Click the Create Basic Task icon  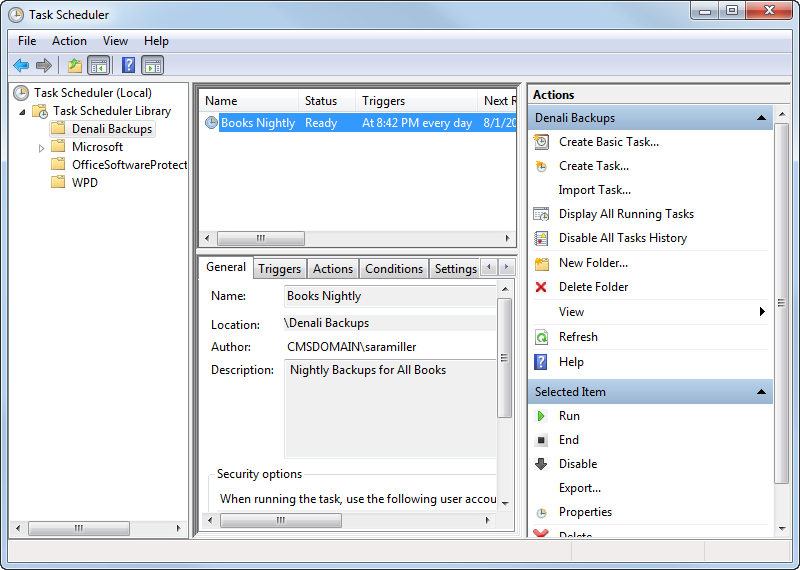click(541, 142)
